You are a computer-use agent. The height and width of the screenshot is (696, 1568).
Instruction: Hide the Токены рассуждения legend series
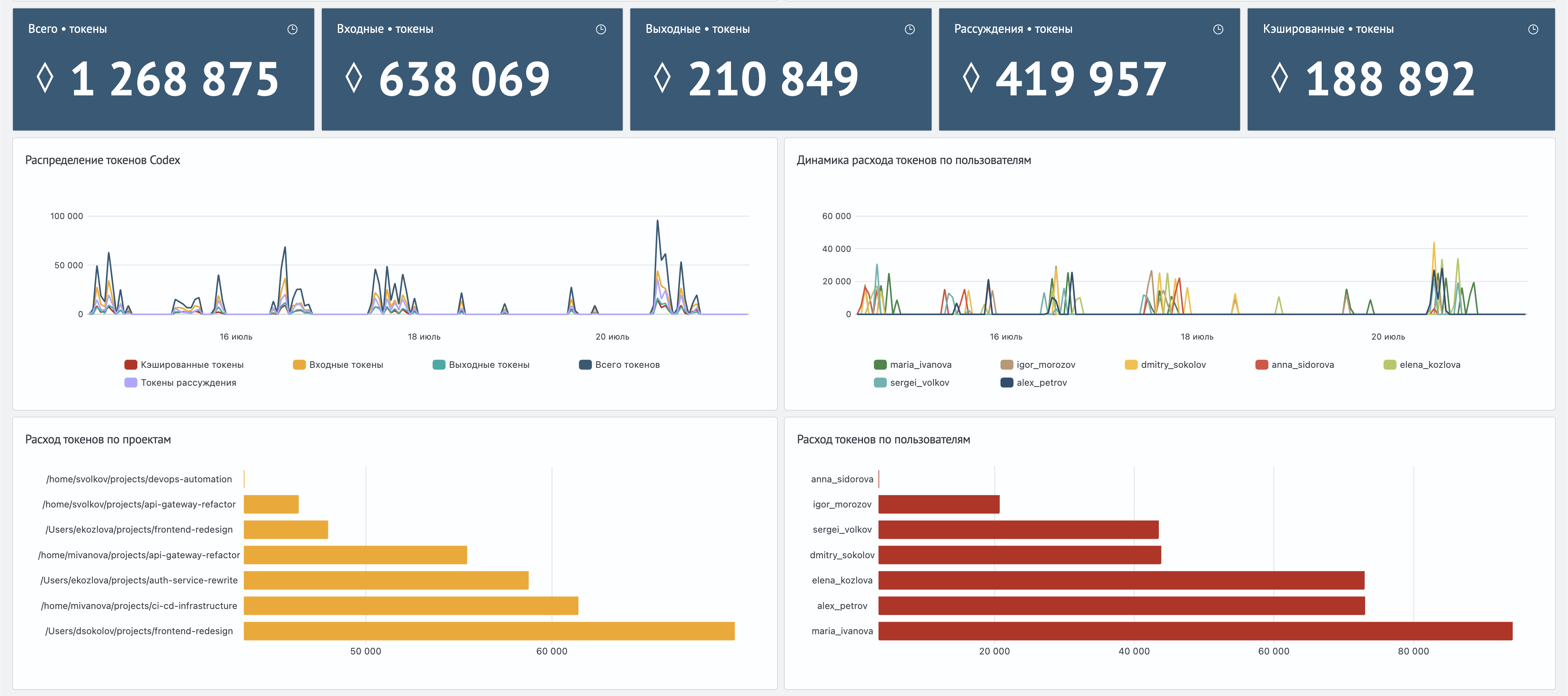coord(180,382)
